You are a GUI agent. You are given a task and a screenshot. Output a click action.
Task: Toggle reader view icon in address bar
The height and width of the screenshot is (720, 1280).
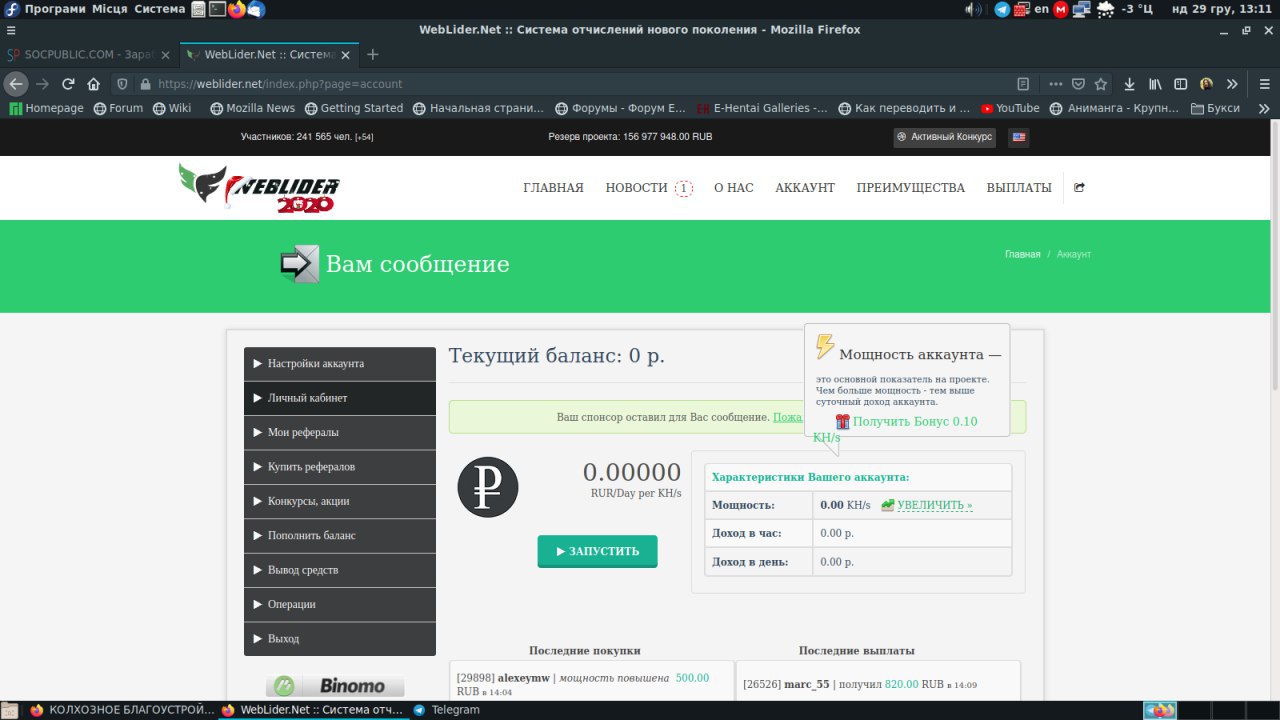click(1023, 84)
